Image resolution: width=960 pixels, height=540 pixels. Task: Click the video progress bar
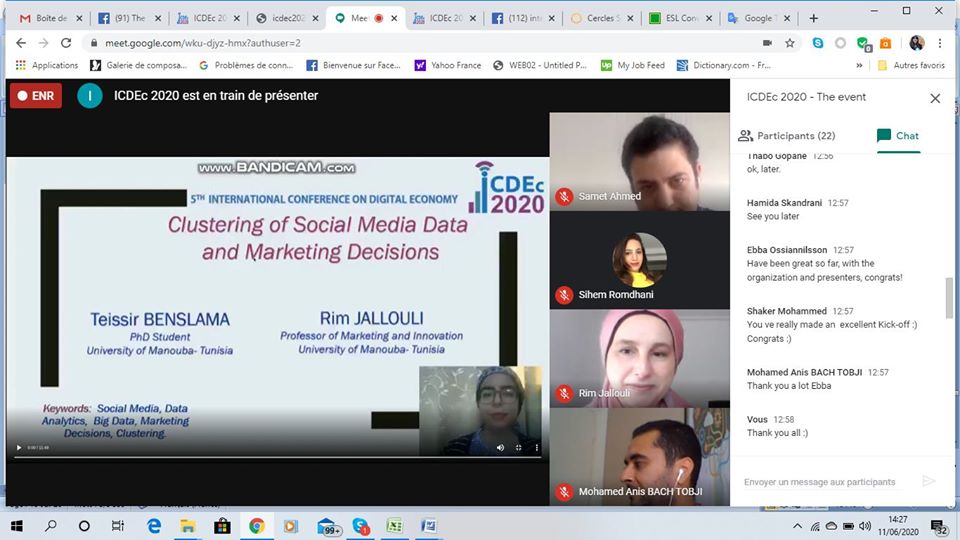coord(277,457)
